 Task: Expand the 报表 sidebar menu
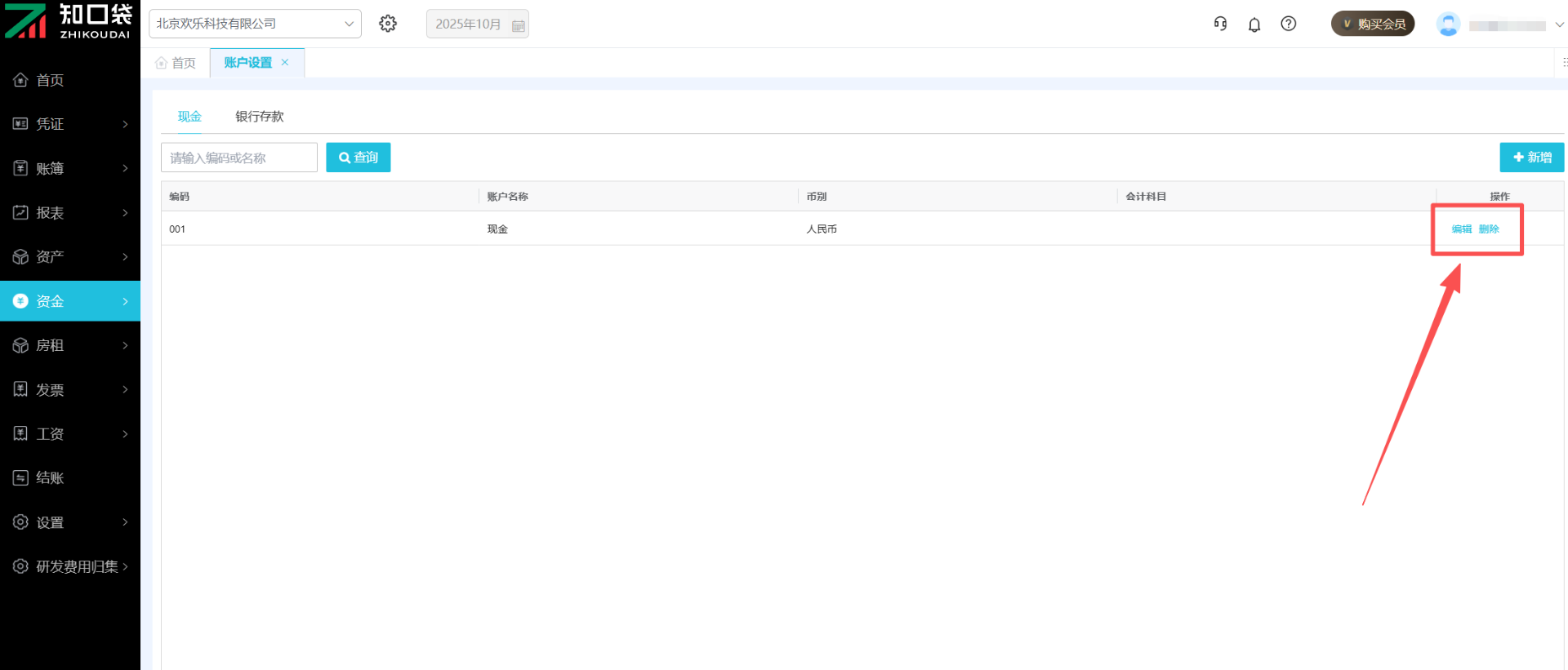click(70, 213)
